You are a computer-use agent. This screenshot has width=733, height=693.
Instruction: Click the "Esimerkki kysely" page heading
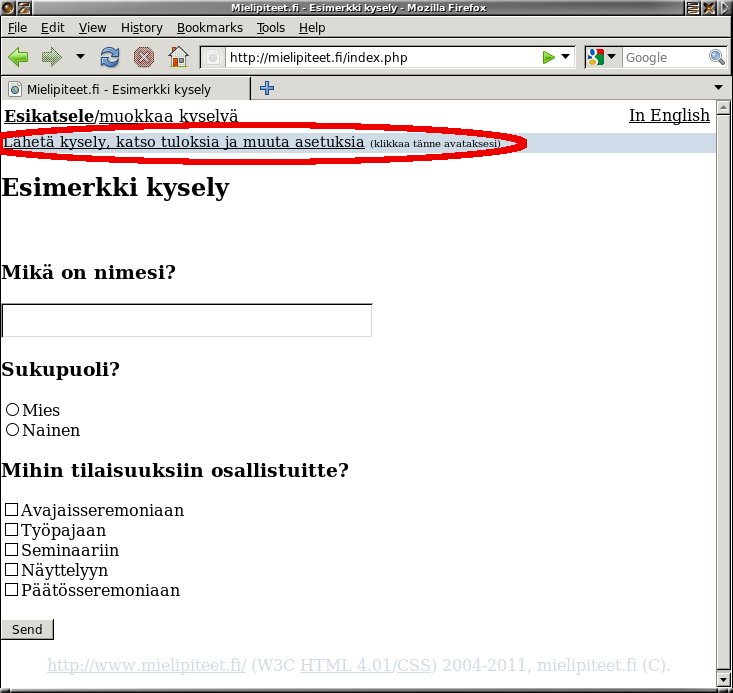click(115, 188)
